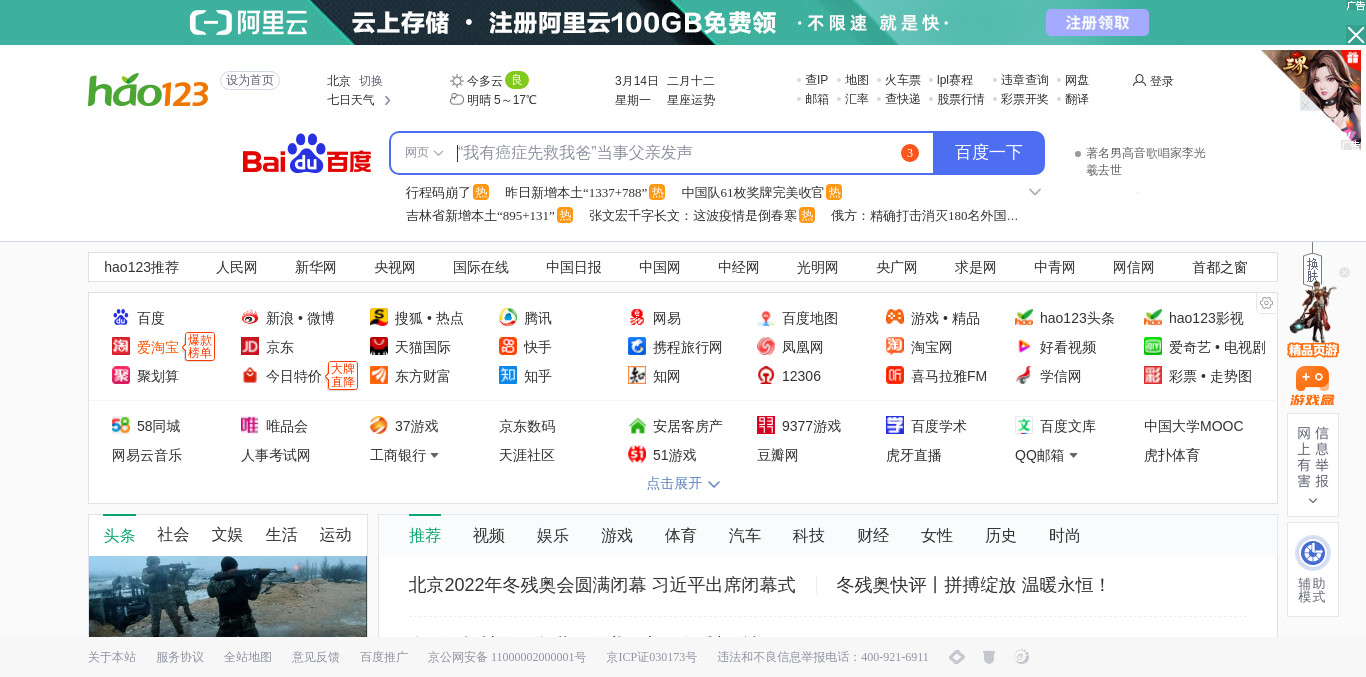Select the 社会 news tab
Viewport: 1366px width, 677px height.
coord(173,535)
